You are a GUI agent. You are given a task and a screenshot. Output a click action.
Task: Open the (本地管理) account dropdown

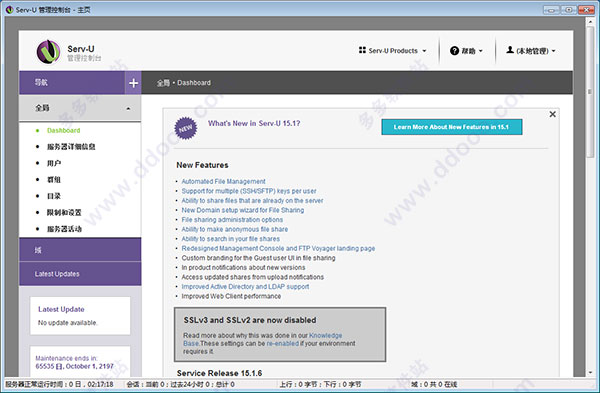click(531, 51)
